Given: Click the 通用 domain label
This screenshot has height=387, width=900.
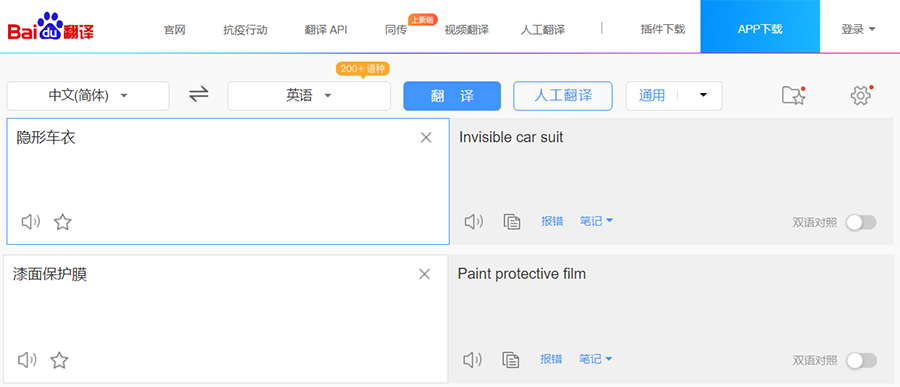Looking at the screenshot, I should [651, 95].
